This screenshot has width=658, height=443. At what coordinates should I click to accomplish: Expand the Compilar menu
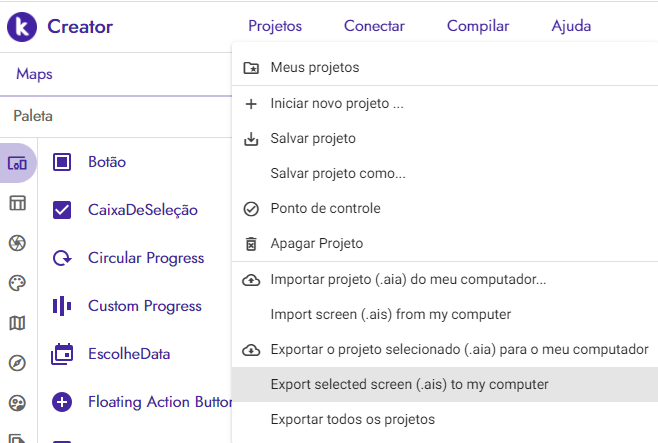478,26
